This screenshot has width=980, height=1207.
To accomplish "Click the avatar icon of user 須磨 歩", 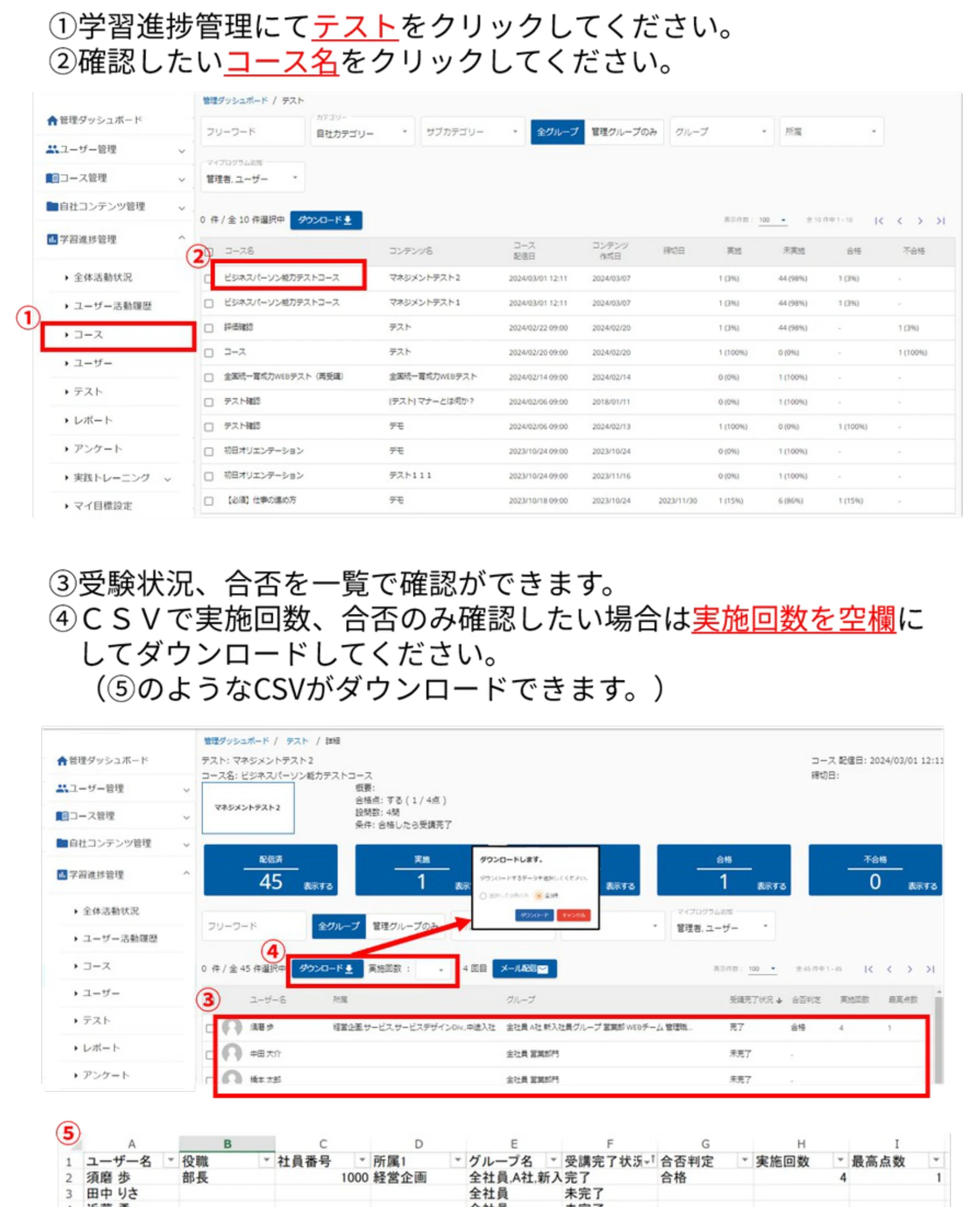I will (x=232, y=1027).
